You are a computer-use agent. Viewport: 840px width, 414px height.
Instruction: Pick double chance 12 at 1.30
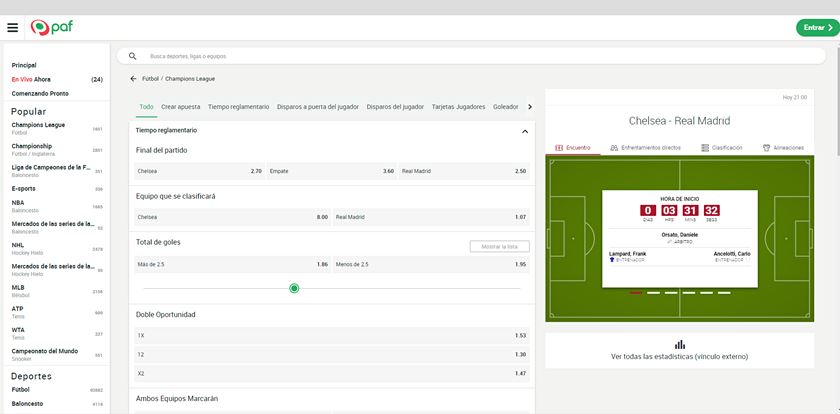coord(332,355)
